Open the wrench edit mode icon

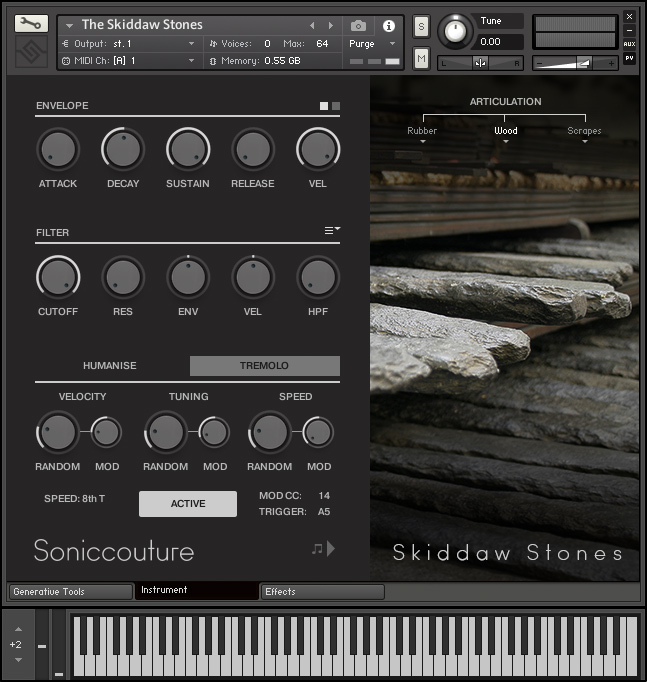coord(31,23)
